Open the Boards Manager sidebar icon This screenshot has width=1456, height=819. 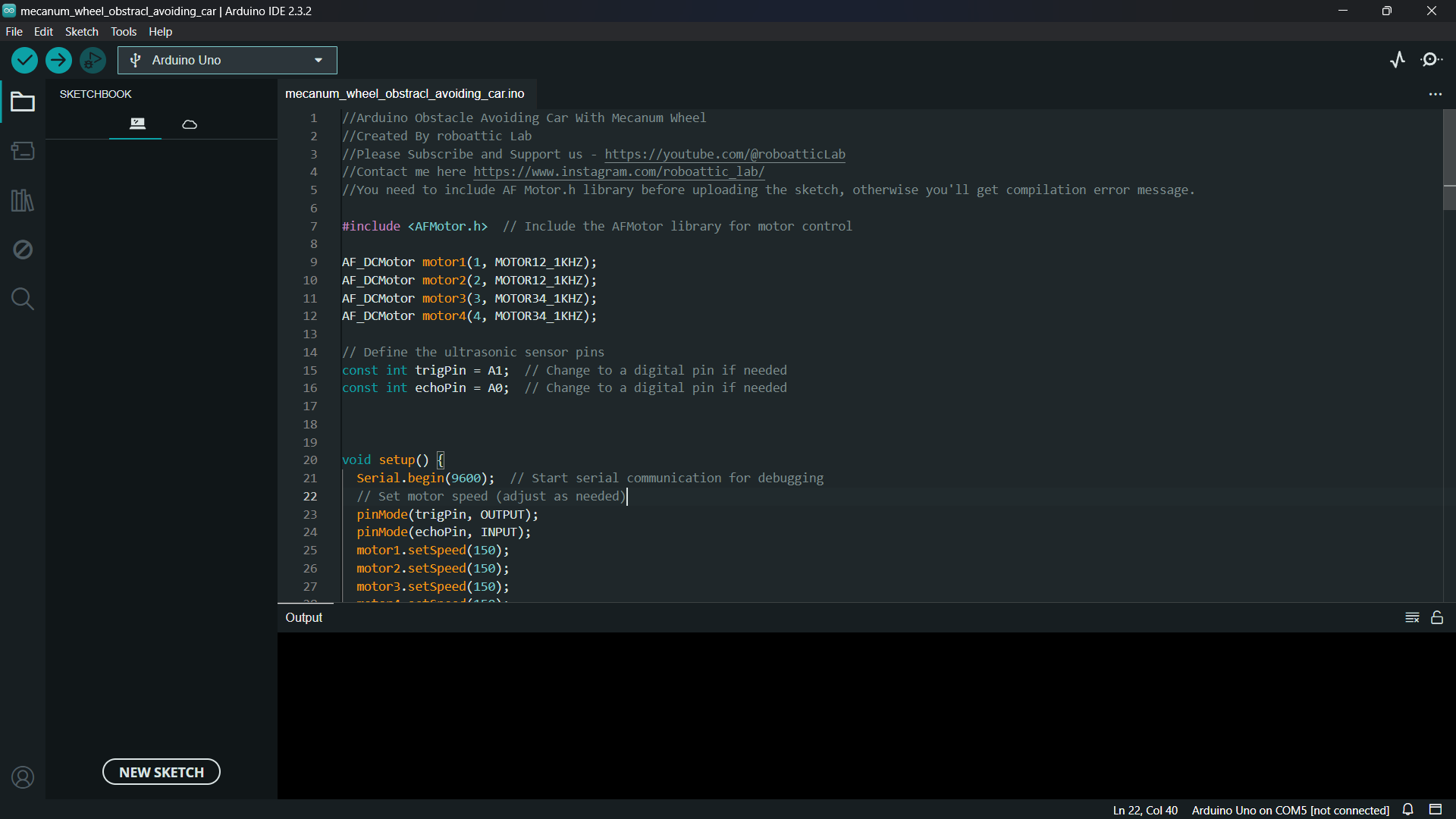coord(23,151)
